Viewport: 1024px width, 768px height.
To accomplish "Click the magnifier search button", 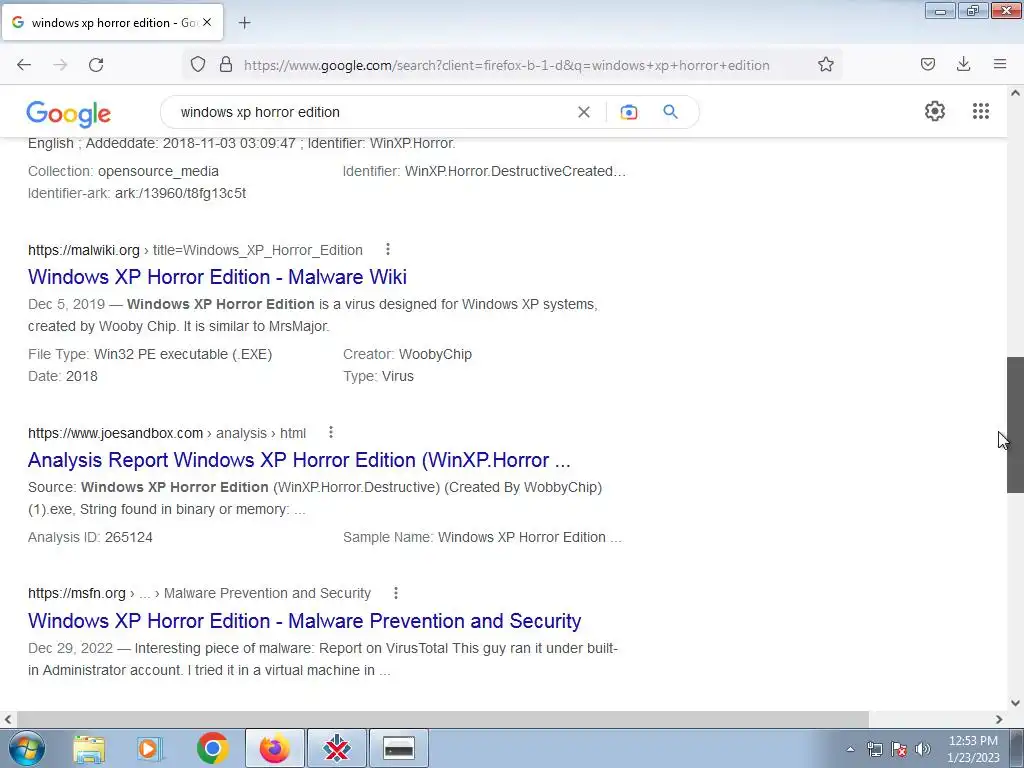I will [670, 112].
